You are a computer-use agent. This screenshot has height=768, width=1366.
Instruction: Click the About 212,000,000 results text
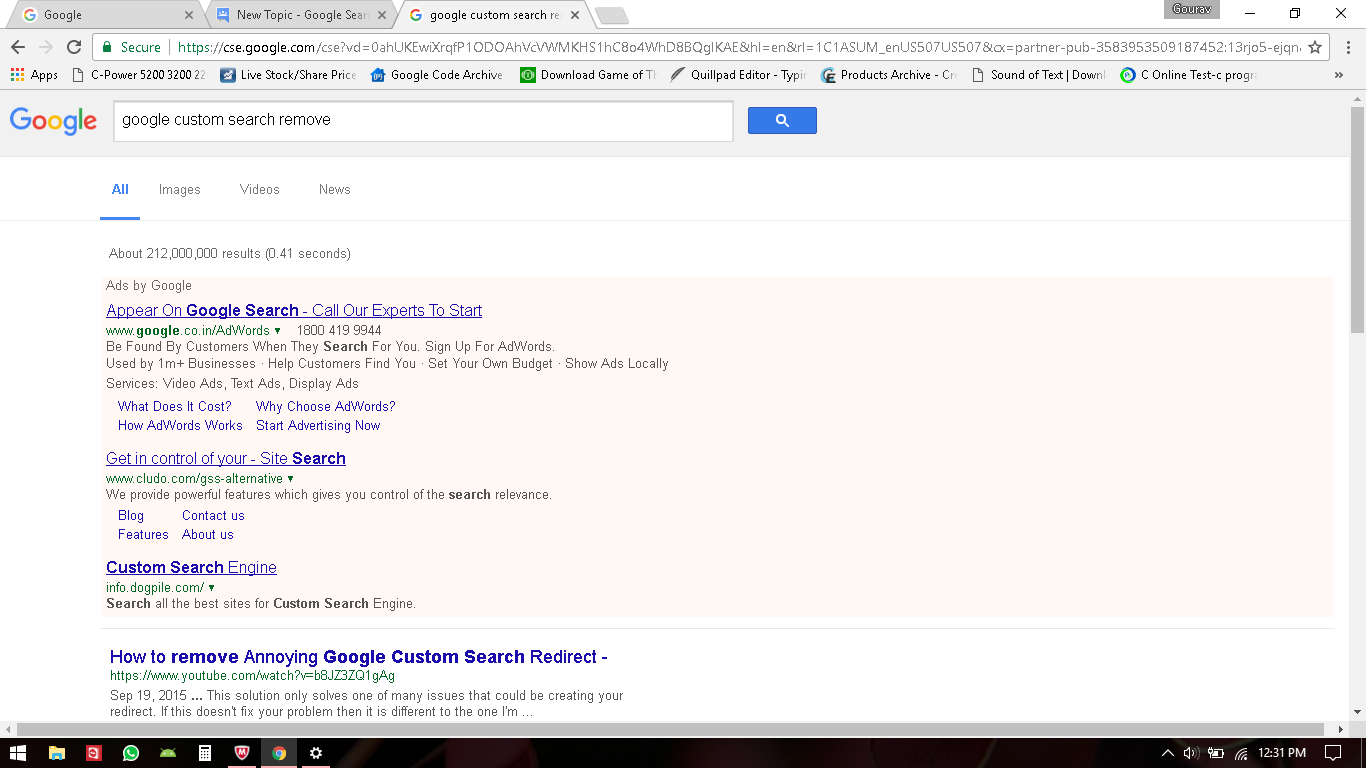coord(230,253)
